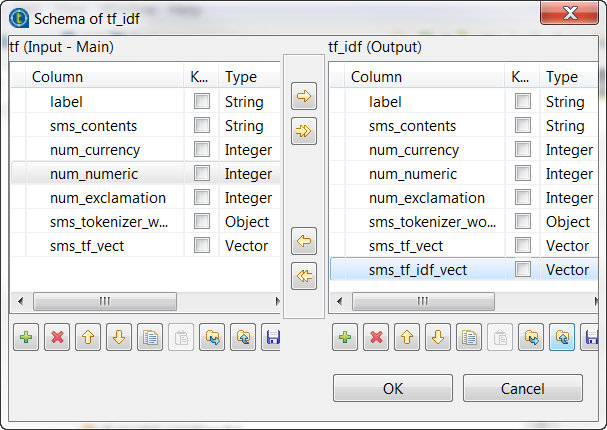Click the add column button in input panel

pyautogui.click(x=27, y=338)
